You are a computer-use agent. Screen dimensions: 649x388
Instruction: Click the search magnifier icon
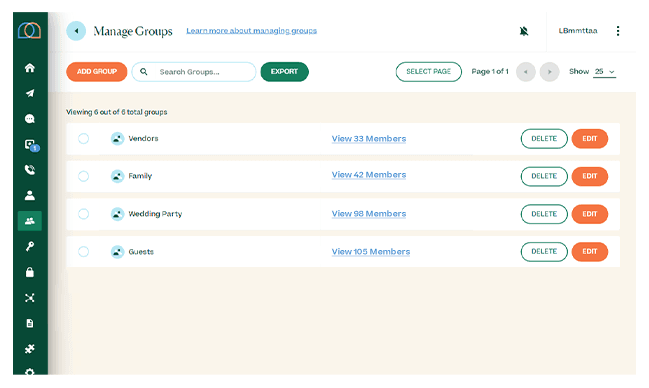144,72
